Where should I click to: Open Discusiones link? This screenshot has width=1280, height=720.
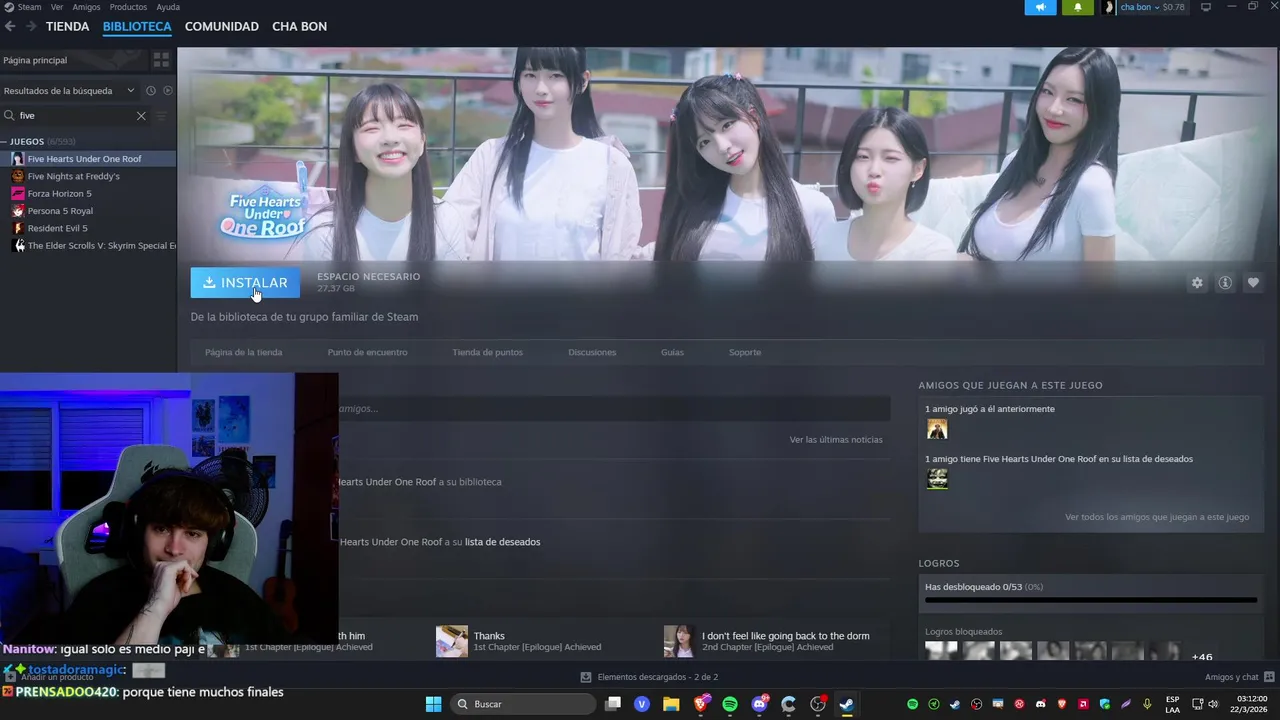(x=592, y=352)
